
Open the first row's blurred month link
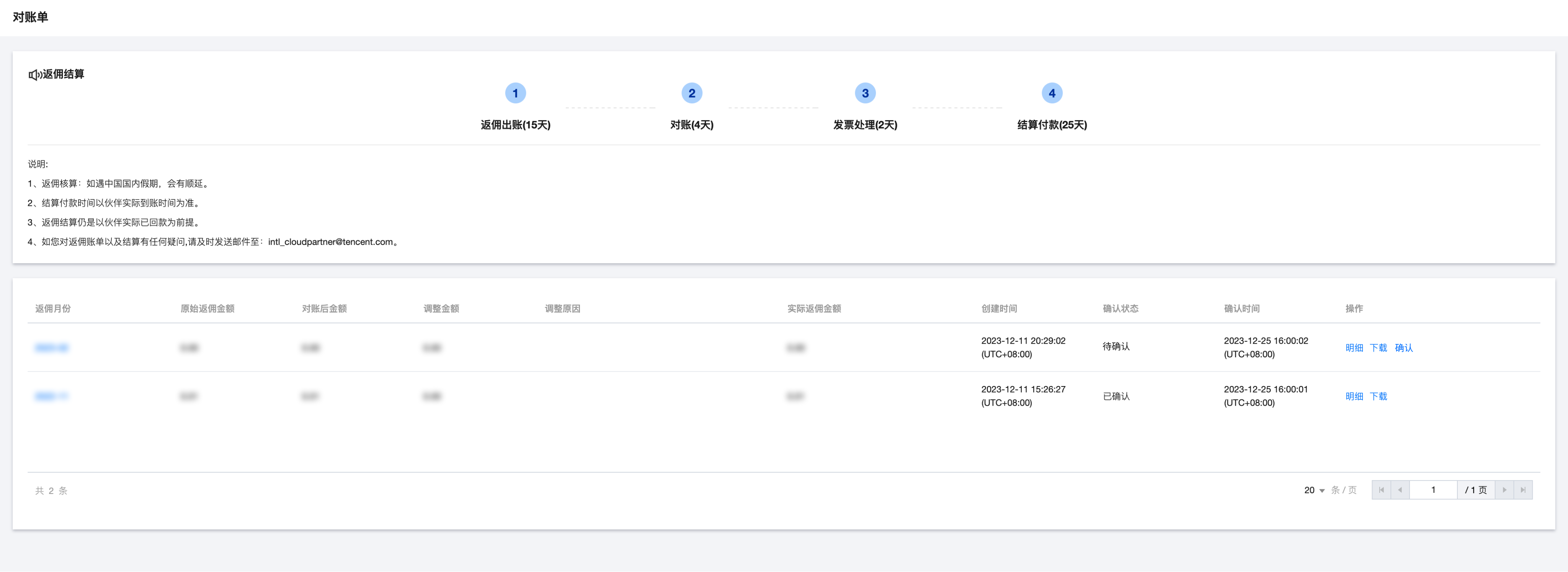click(x=52, y=347)
